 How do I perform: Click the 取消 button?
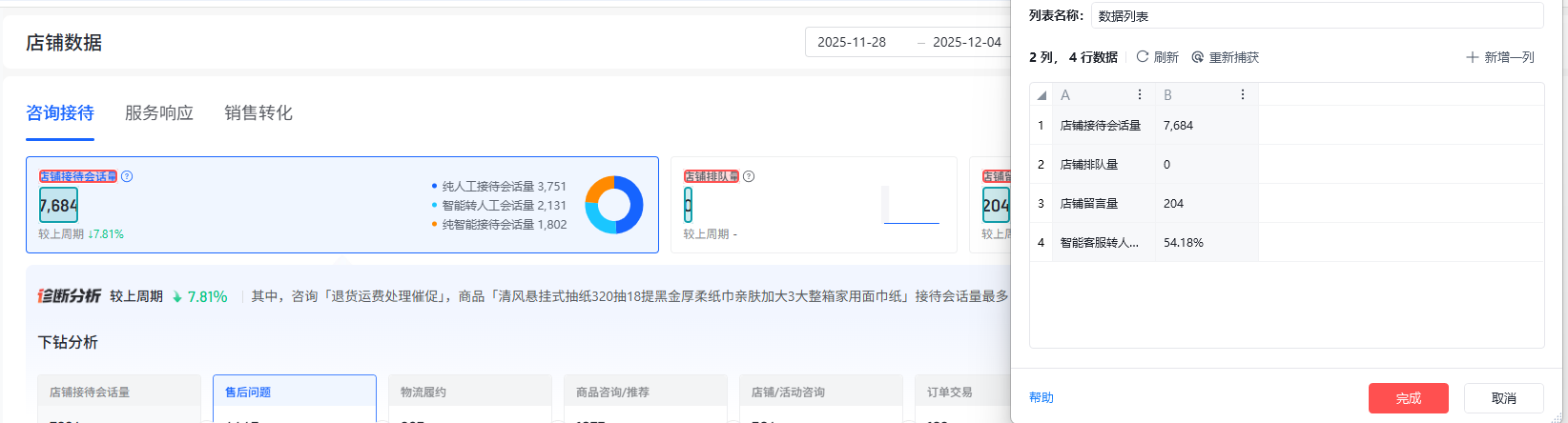point(1504,398)
